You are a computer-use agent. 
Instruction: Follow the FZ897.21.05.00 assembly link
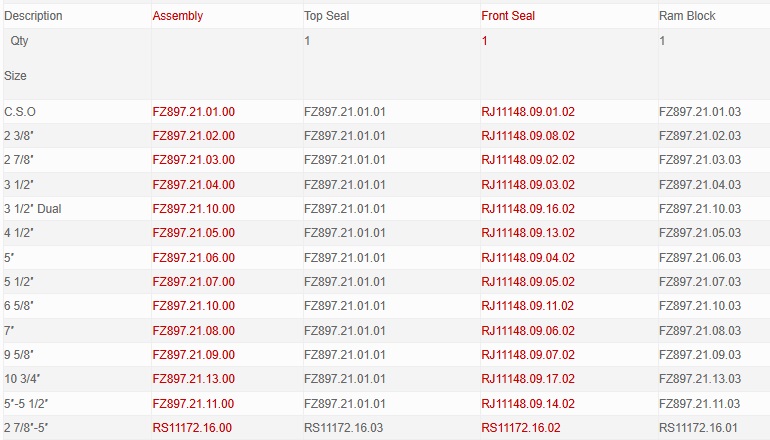pyautogui.click(x=193, y=233)
